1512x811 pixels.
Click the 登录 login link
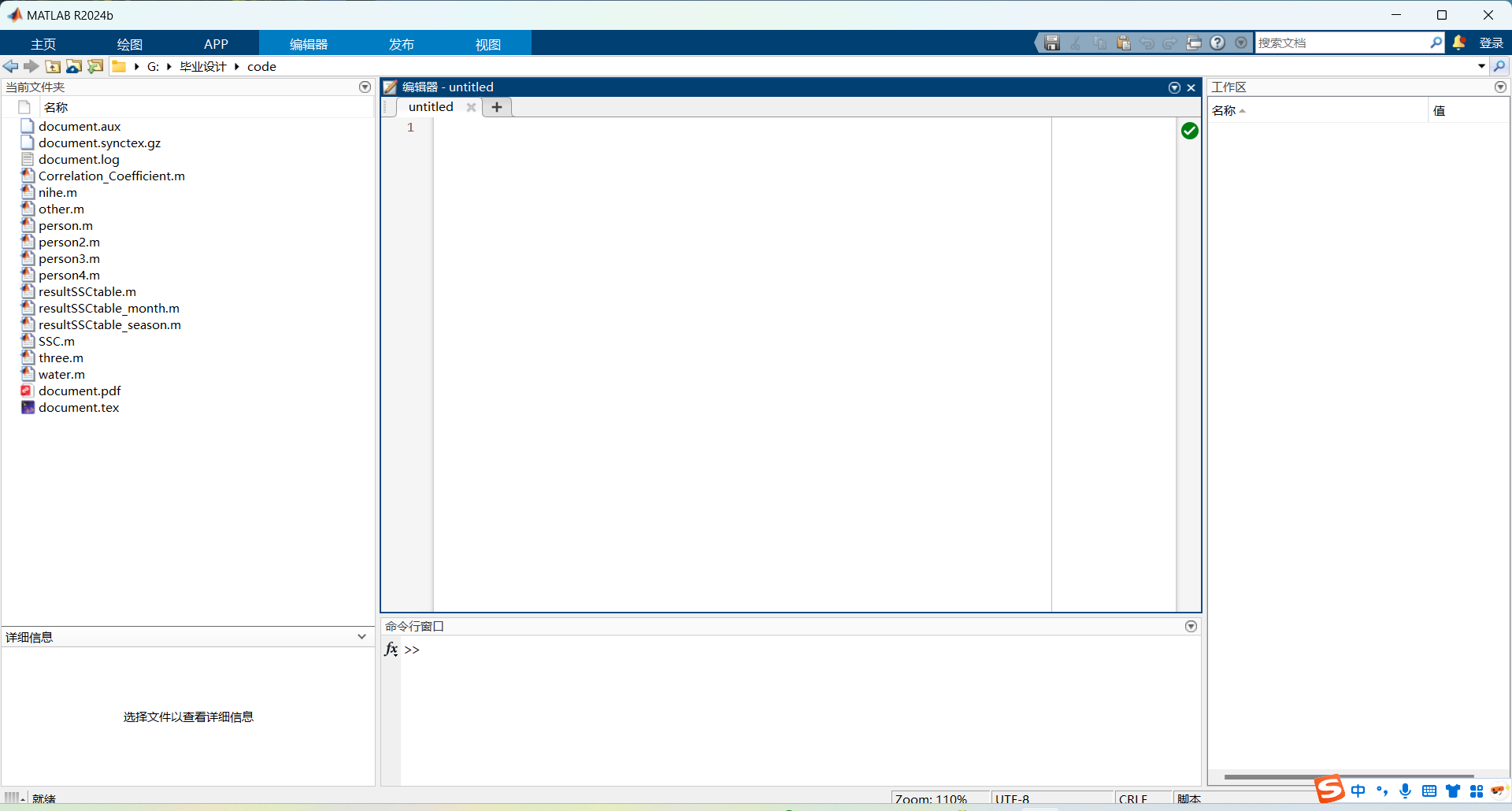pos(1490,43)
